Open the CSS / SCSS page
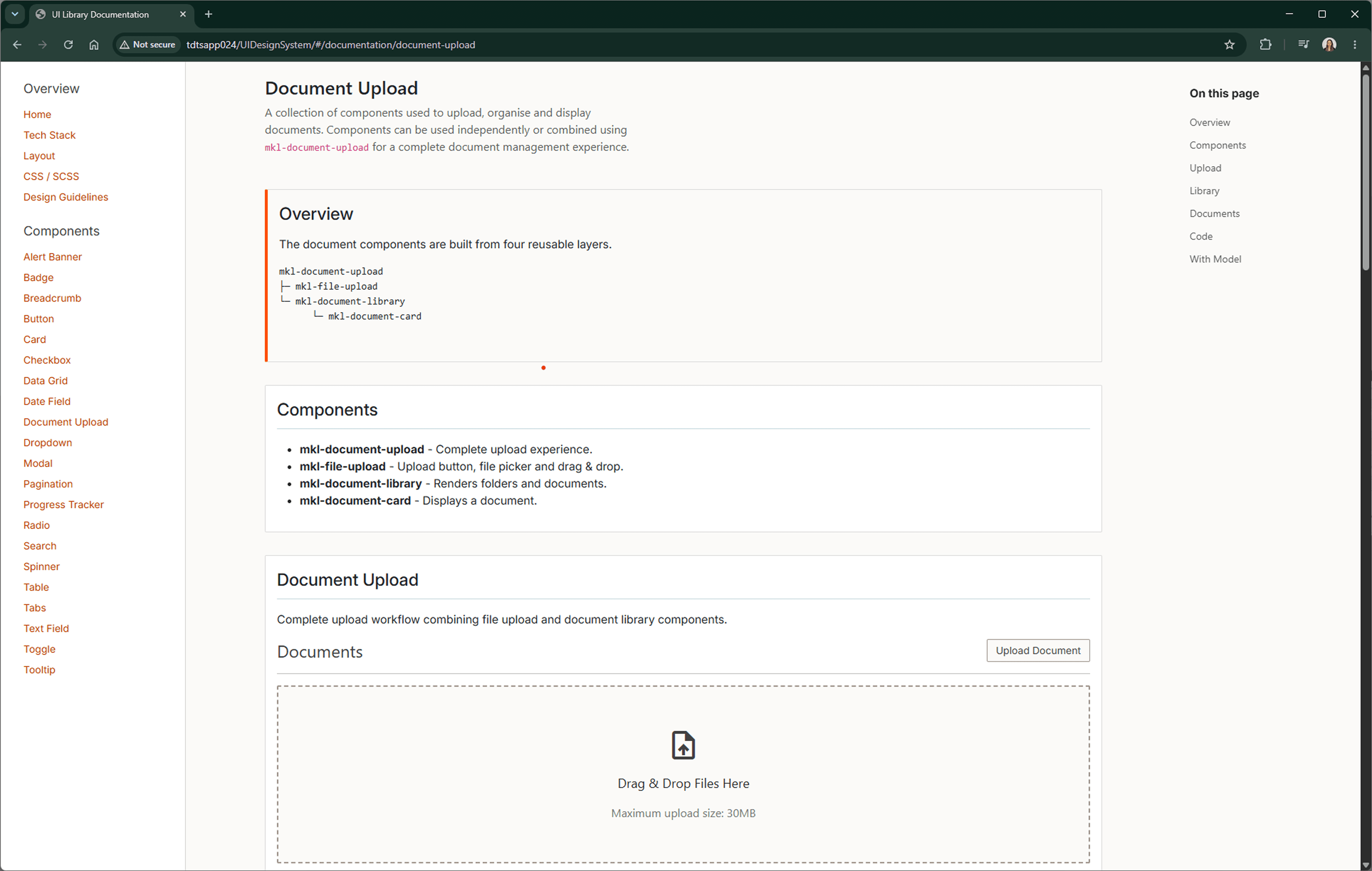 51,176
